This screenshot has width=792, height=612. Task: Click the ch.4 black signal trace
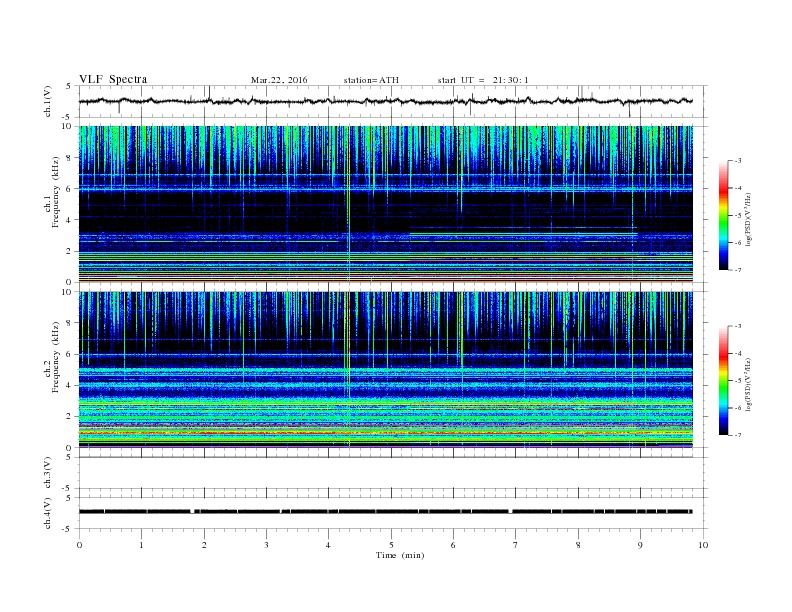coord(385,512)
